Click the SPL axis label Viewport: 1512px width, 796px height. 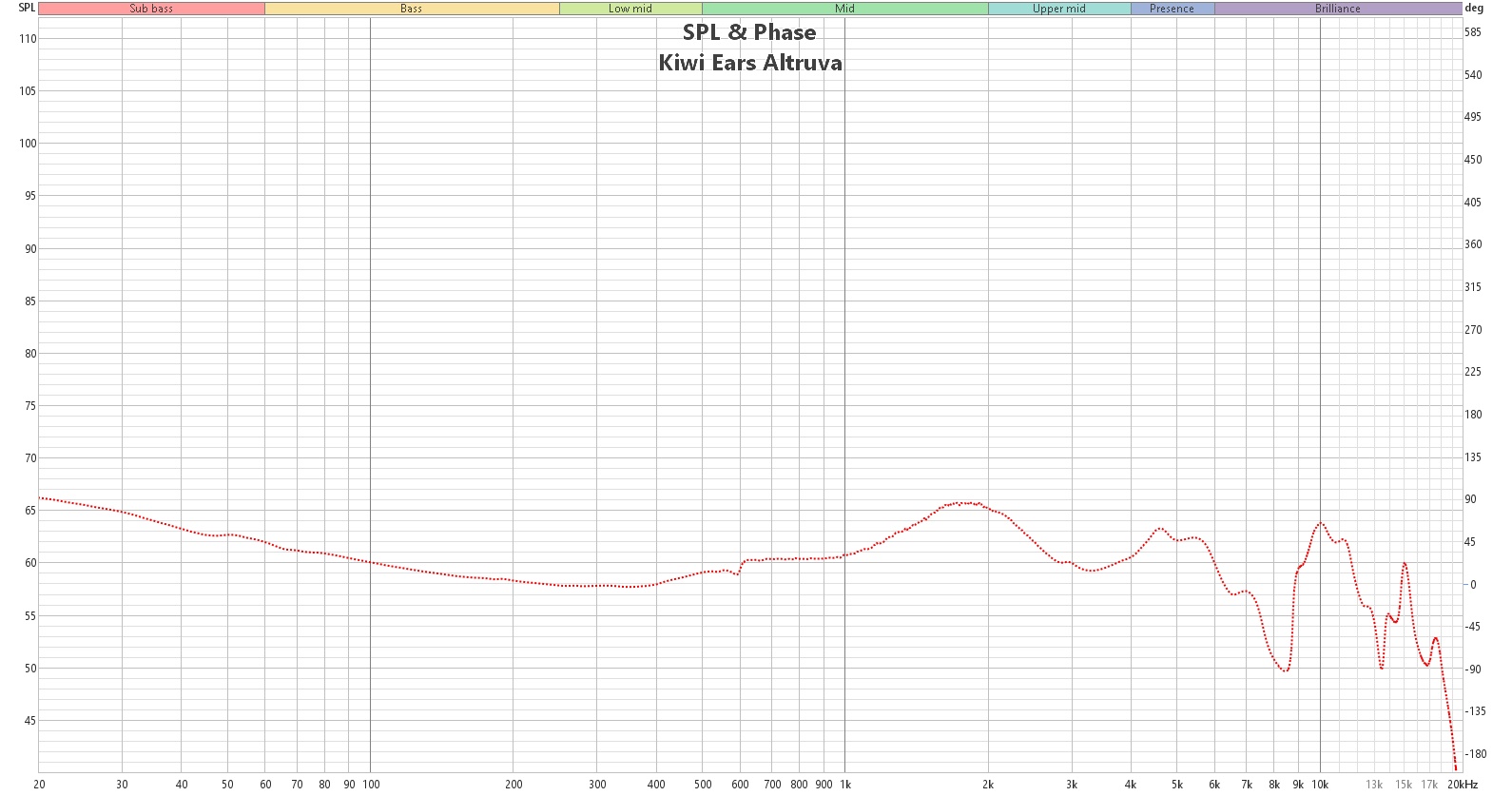(27, 8)
